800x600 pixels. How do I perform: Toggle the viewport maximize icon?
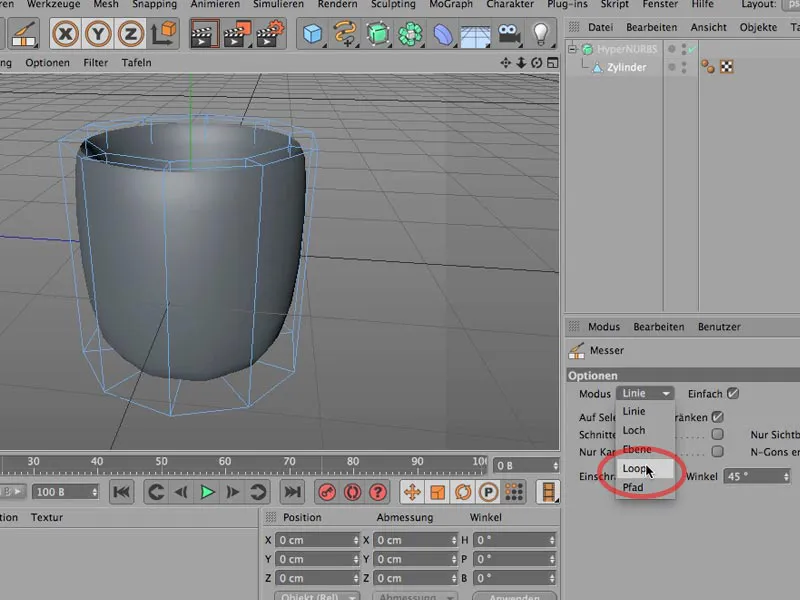[553, 63]
